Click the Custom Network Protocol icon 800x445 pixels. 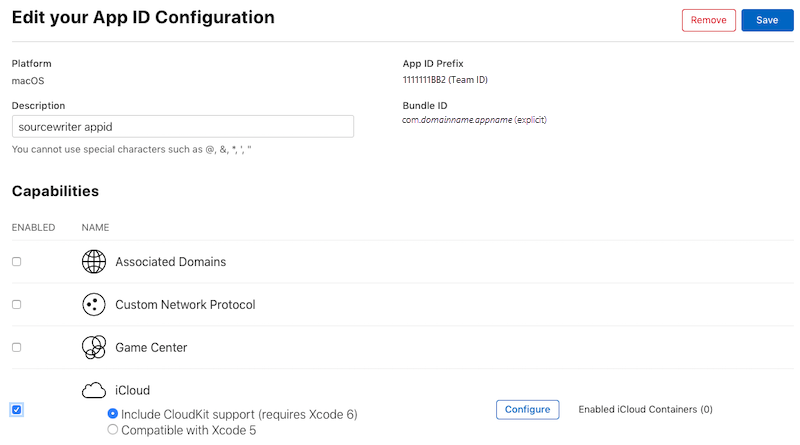[x=94, y=305]
